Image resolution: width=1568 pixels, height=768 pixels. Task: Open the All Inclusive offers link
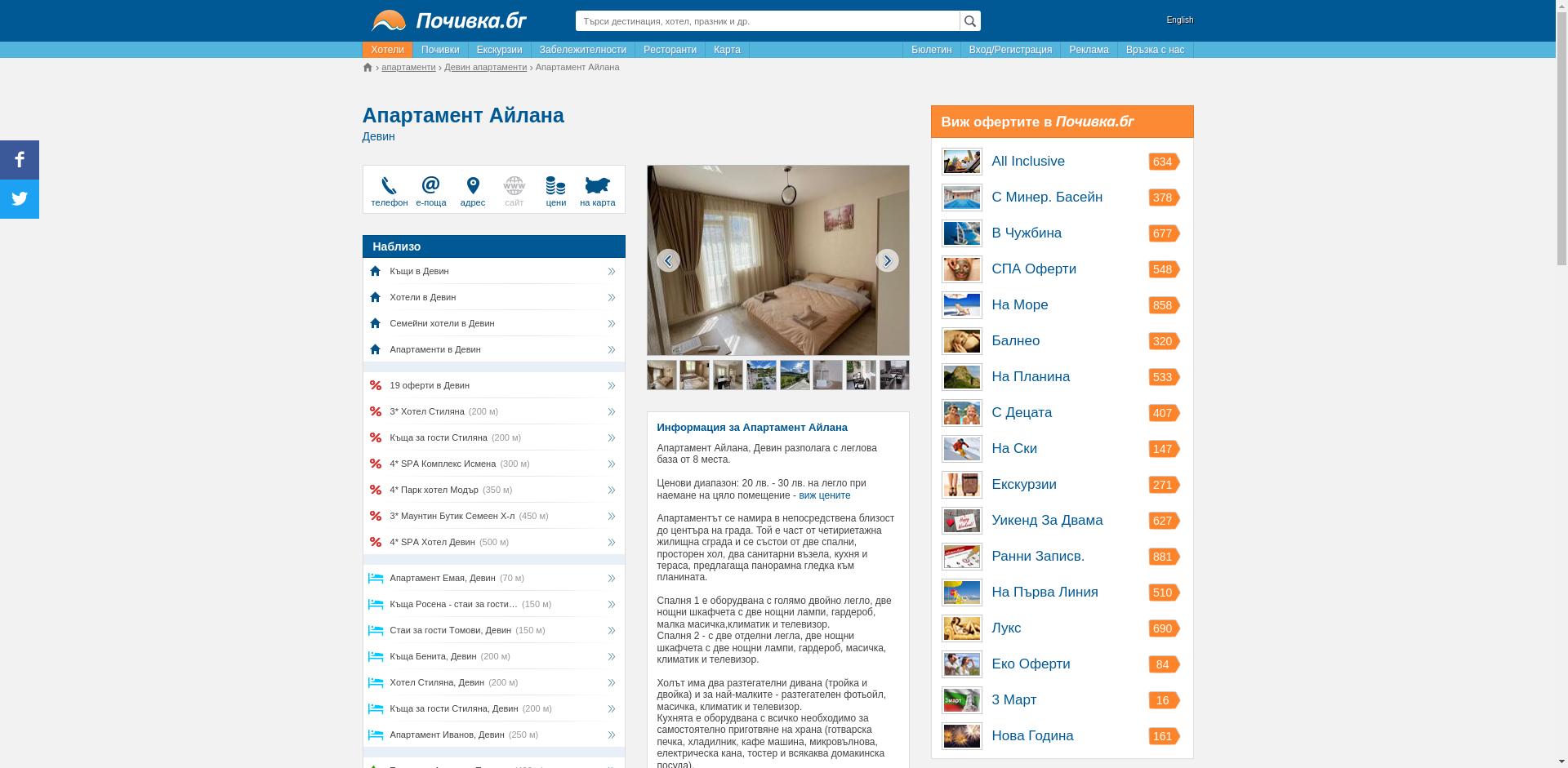click(1027, 162)
